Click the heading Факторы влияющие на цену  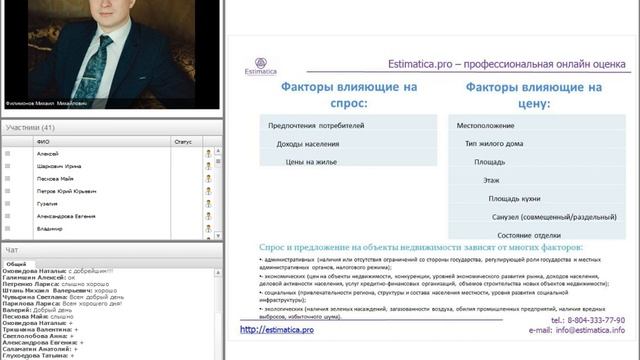click(x=533, y=95)
